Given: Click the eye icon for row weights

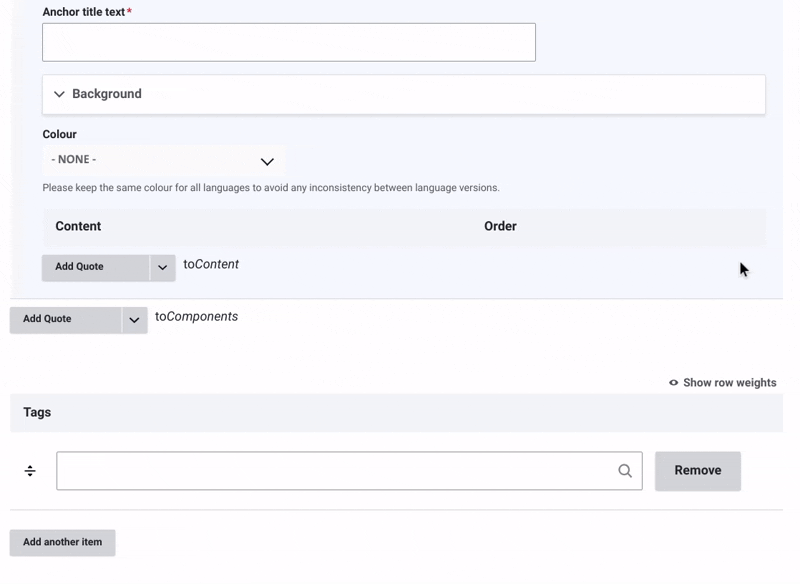Looking at the screenshot, I should 673,383.
